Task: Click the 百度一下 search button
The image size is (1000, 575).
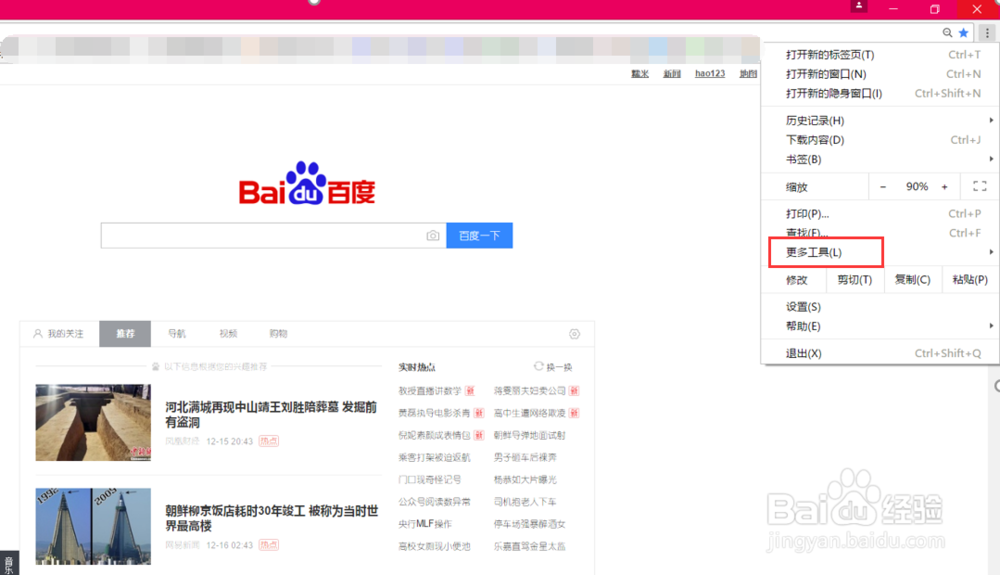Action: pos(480,236)
